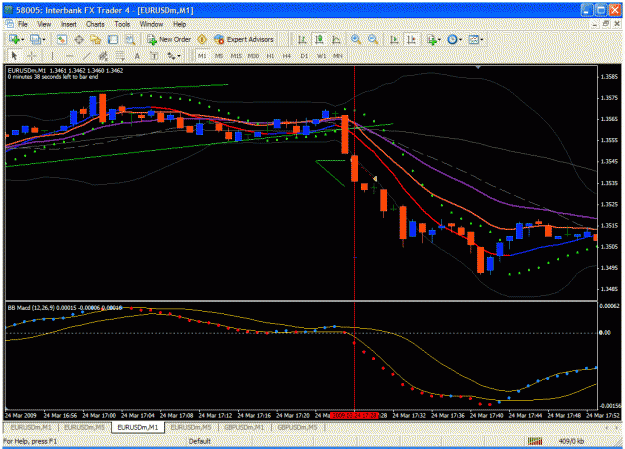
Task: Expand the dropdown arrow beside the Indicators icon
Action: coord(439,39)
